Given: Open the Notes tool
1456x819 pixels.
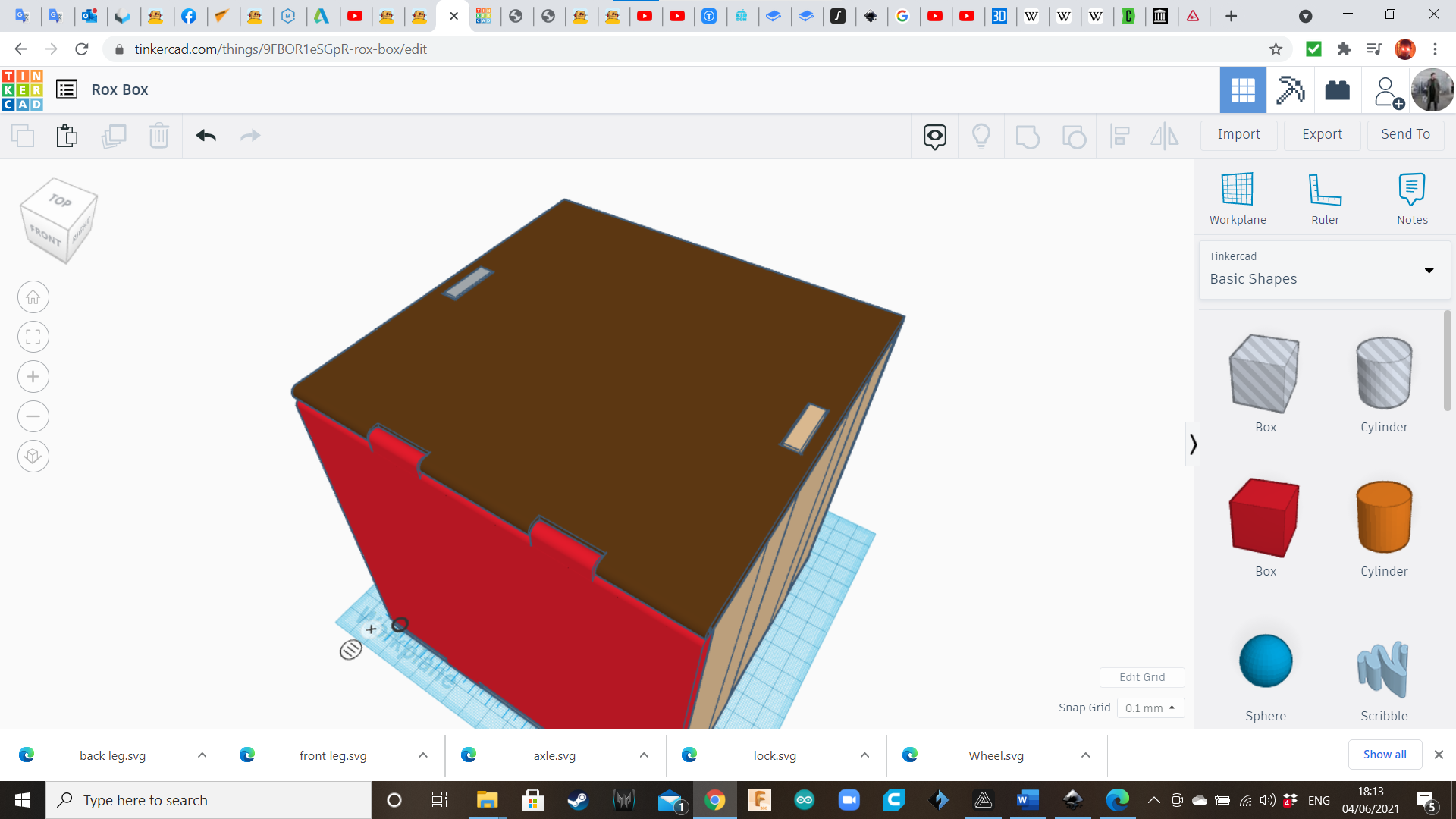Looking at the screenshot, I should [x=1412, y=199].
